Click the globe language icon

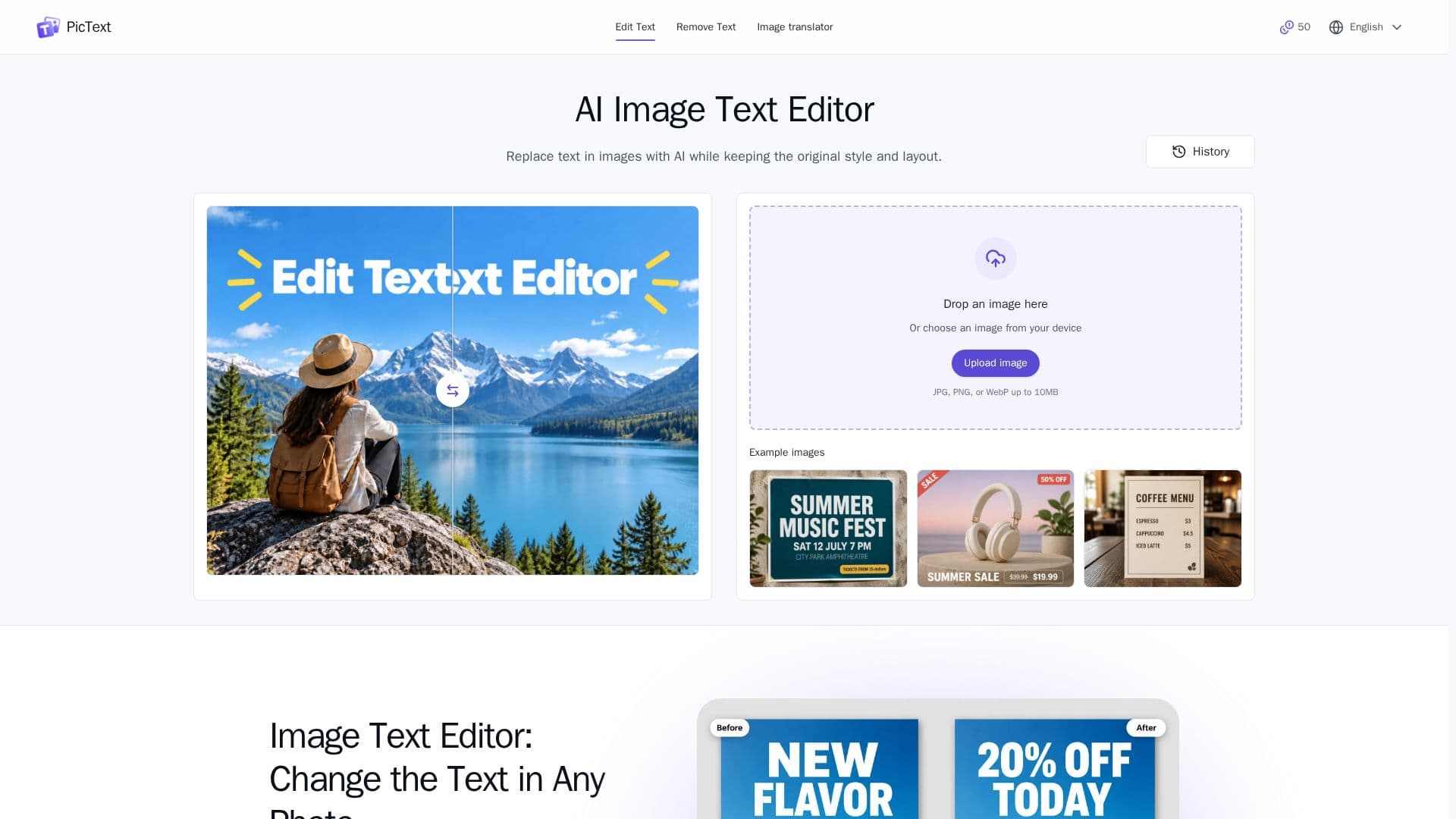click(1336, 27)
